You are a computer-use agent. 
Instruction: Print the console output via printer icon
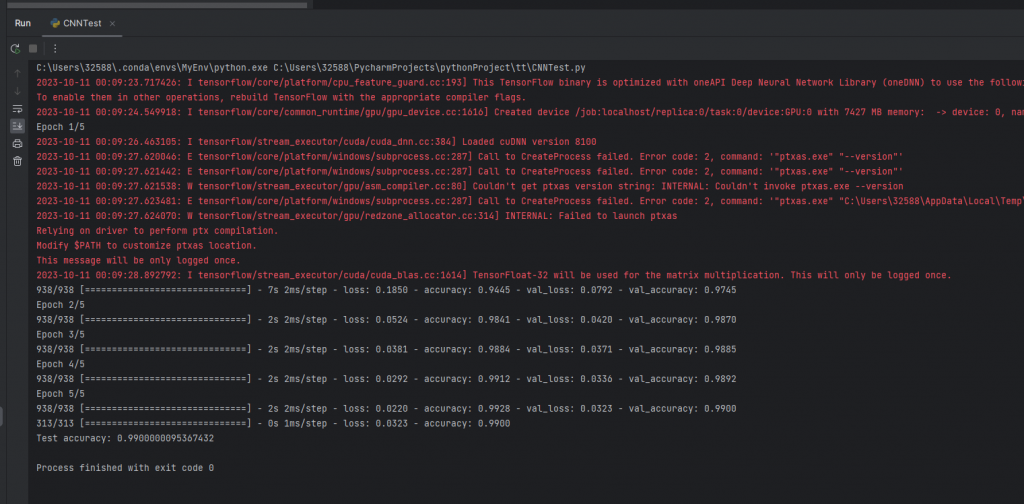[x=18, y=144]
